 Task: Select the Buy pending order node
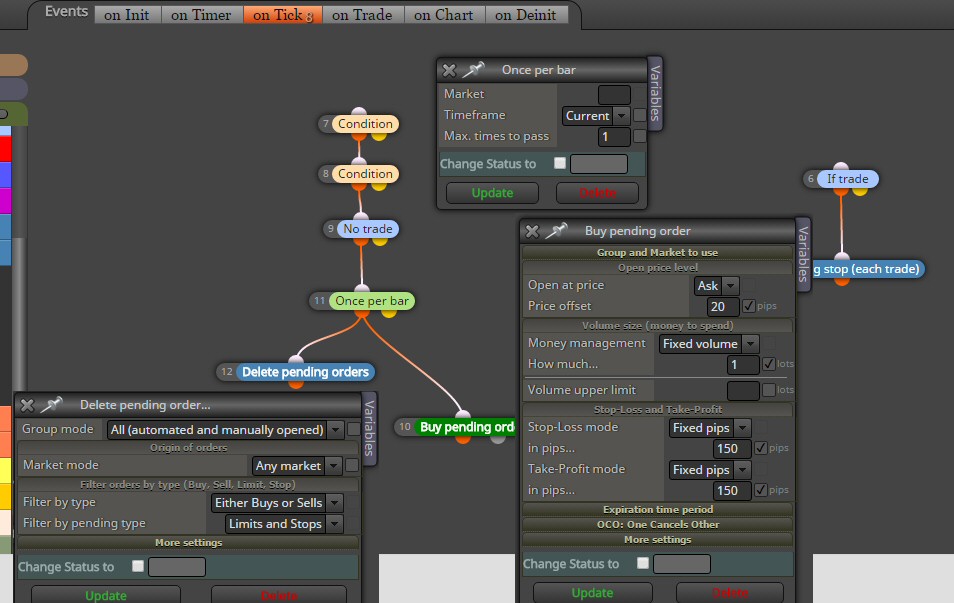[x=464, y=427]
